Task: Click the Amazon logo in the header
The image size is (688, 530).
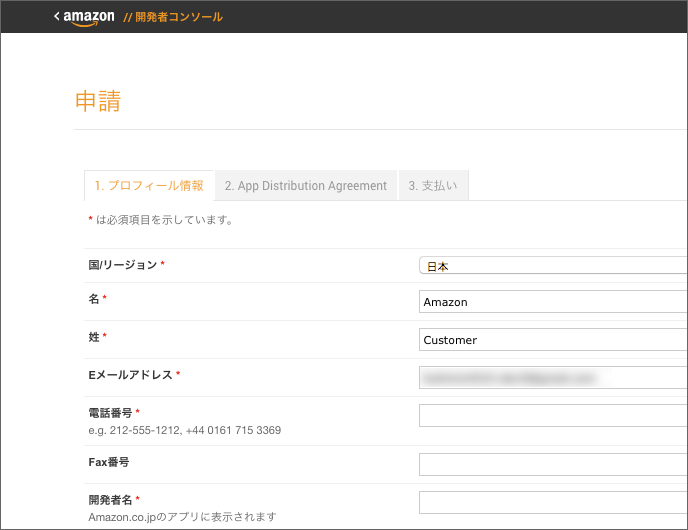Action: pyautogui.click(x=89, y=17)
